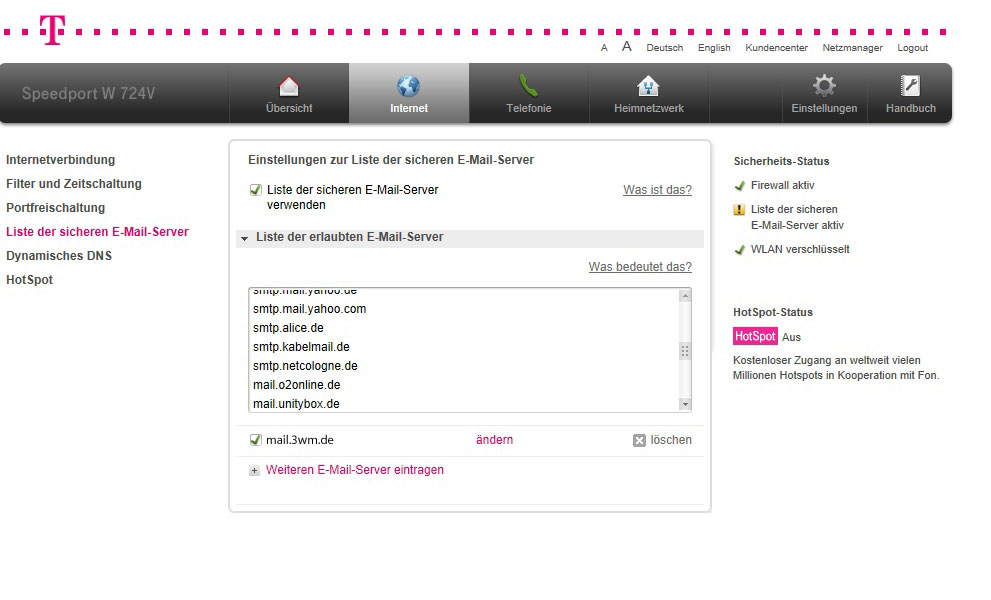Screen dimensions: 991x600
Task: Click the 'Speedport W 724V' device title
Action: [x=88, y=94]
